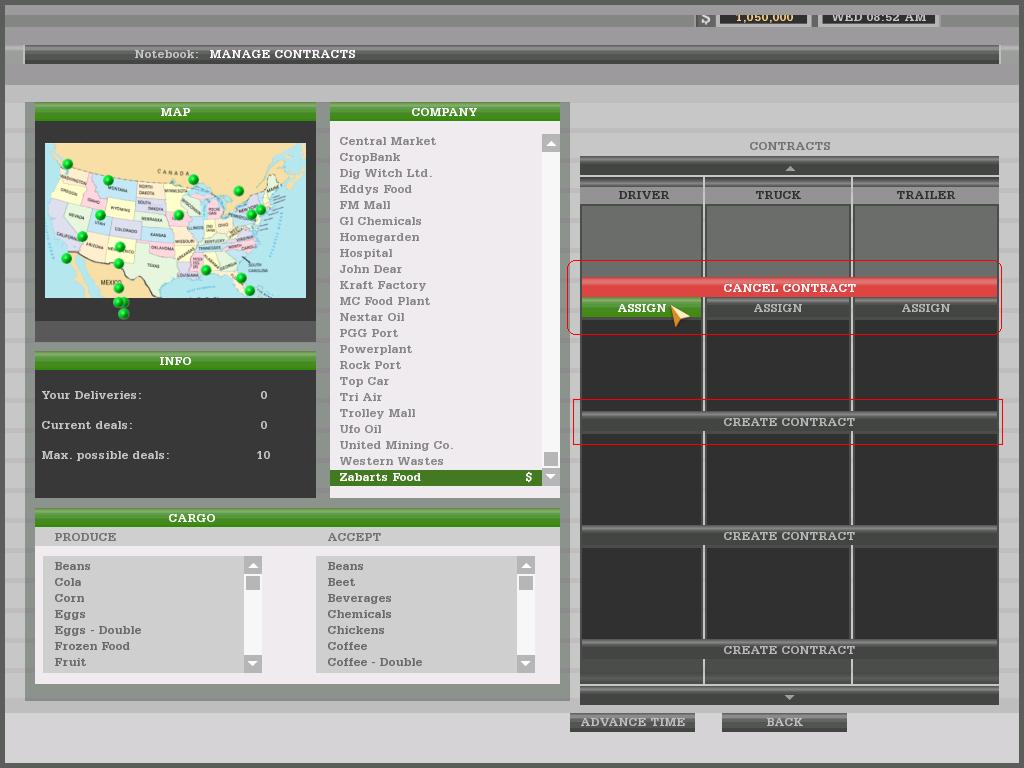The height and width of the screenshot is (768, 1024).
Task: Choose Central Market from company list
Action: click(x=387, y=141)
